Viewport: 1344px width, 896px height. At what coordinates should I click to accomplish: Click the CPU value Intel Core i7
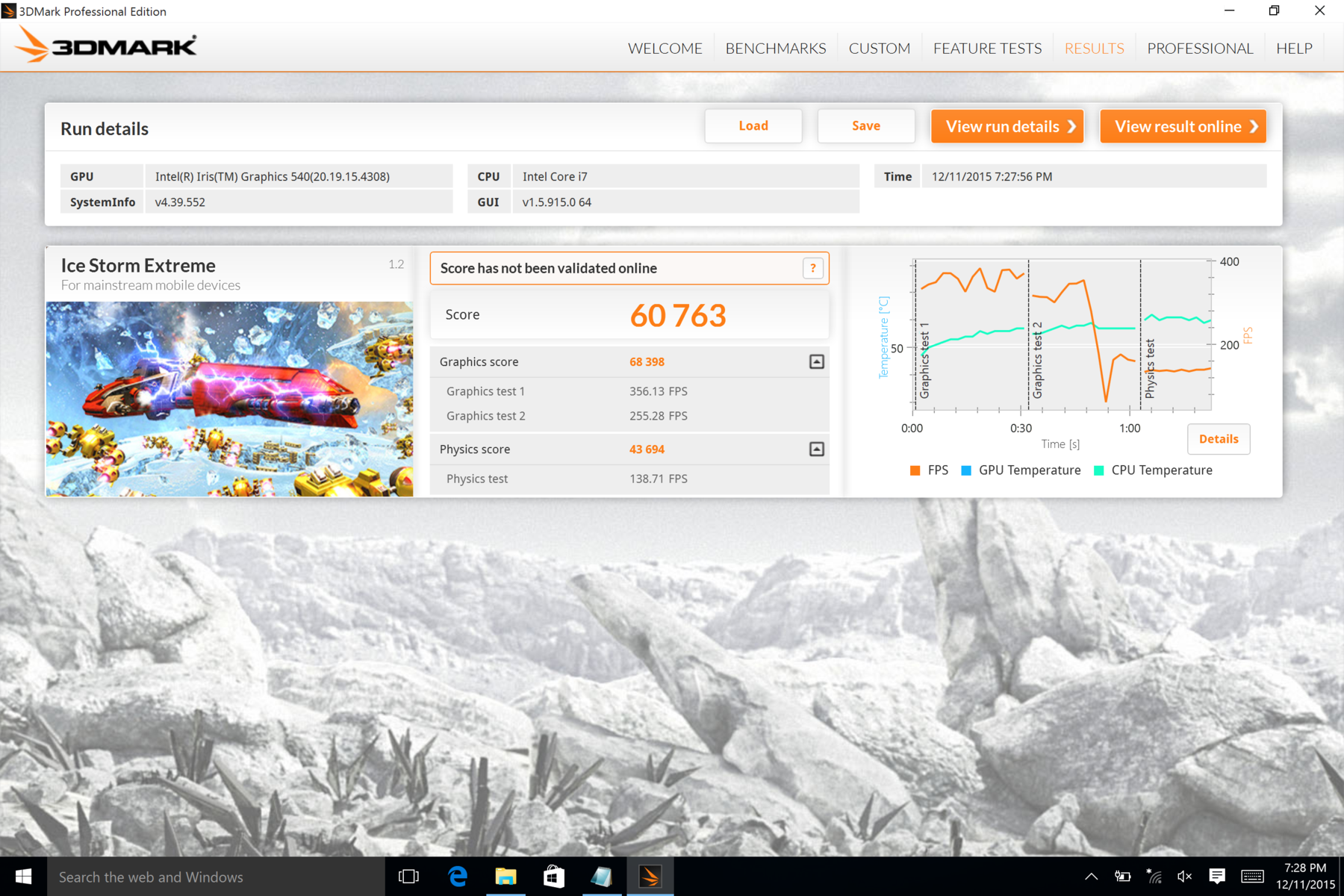pyautogui.click(x=555, y=177)
